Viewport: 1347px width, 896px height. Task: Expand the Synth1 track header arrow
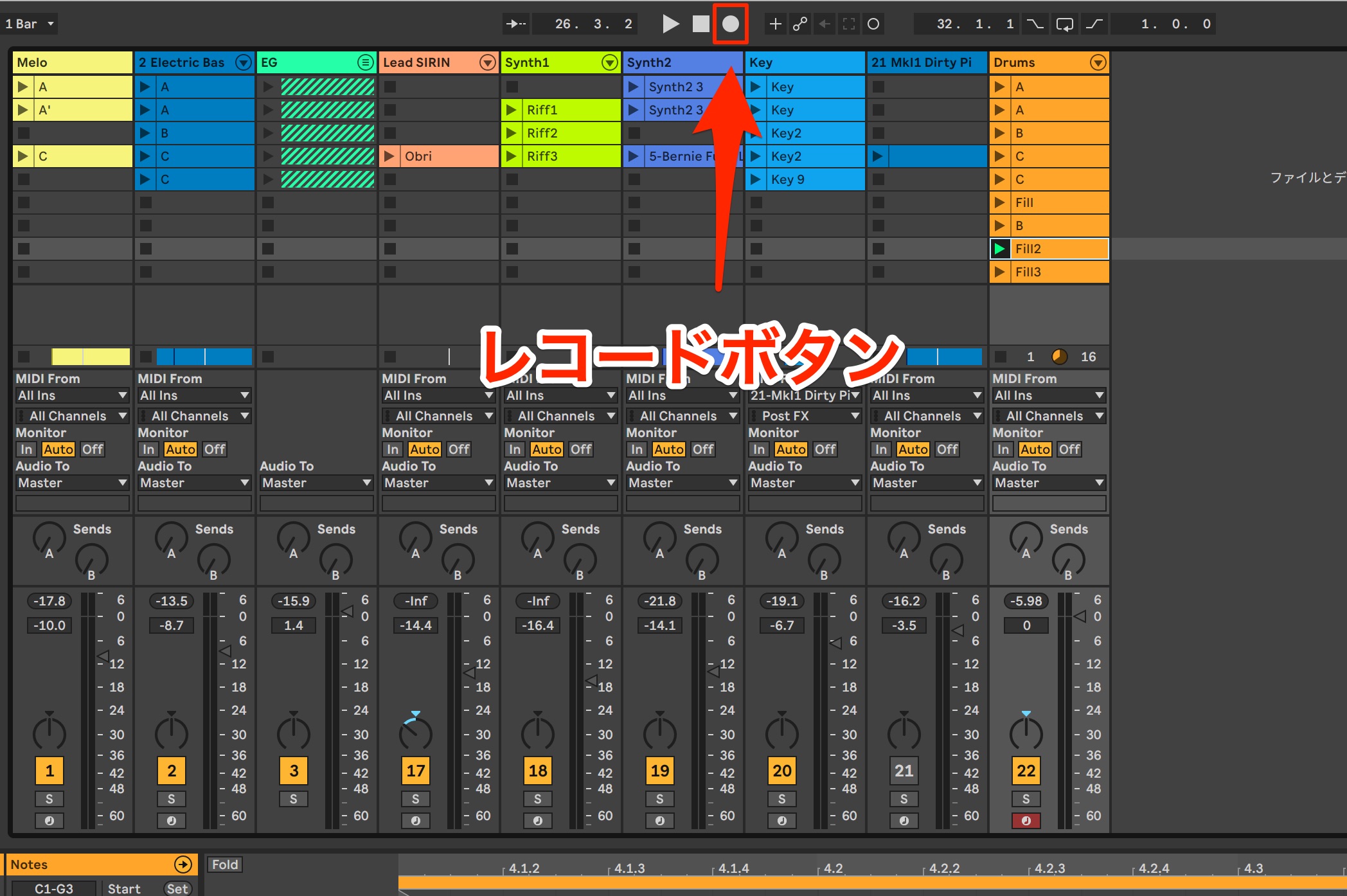(x=609, y=62)
